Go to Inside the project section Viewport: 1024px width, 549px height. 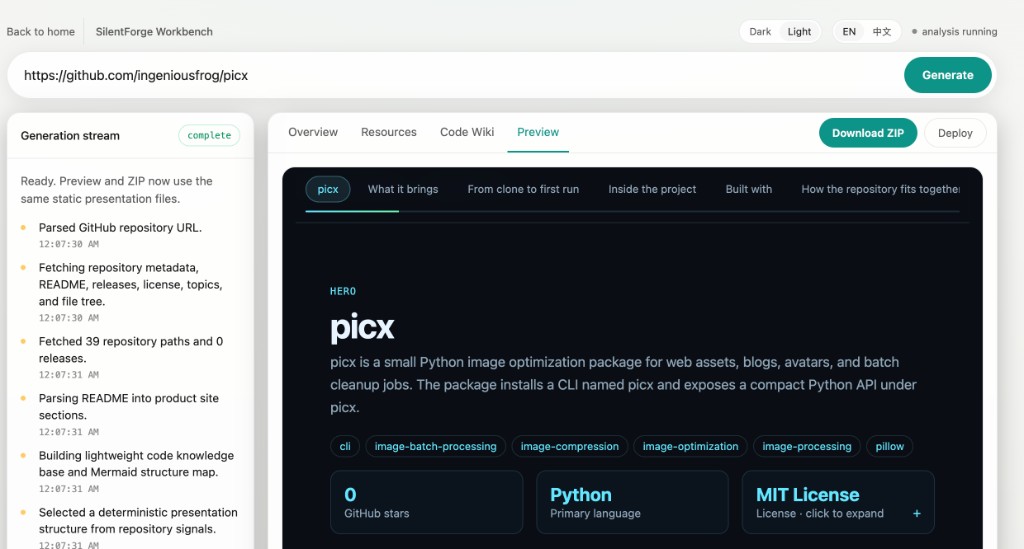[652, 189]
